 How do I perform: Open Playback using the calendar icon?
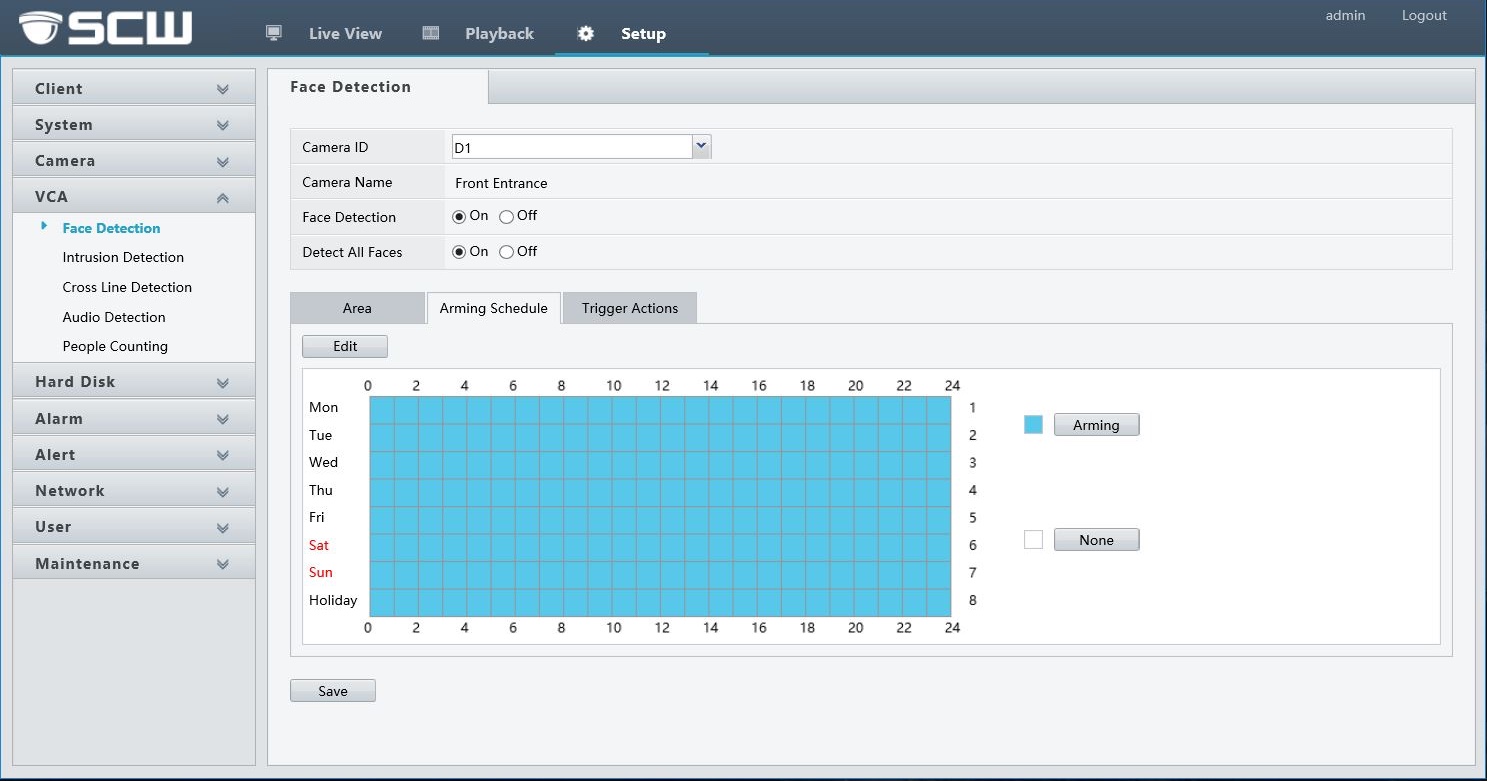430,33
